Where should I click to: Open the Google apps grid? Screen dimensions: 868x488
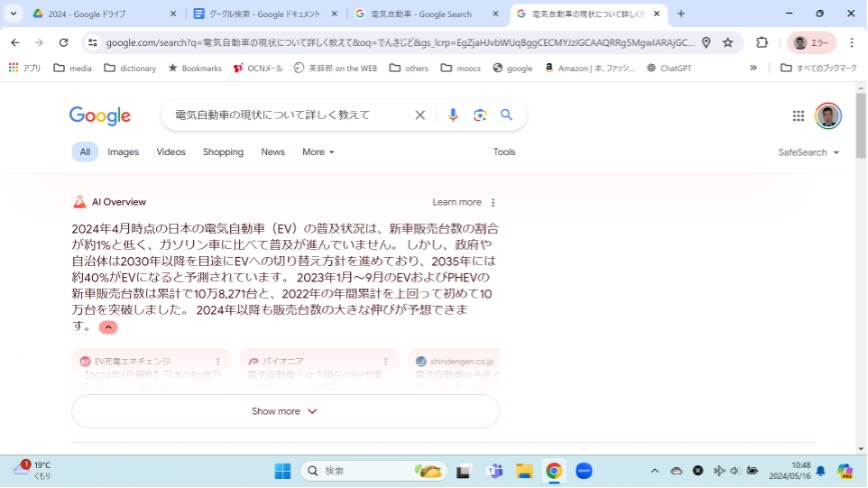pyautogui.click(x=798, y=116)
